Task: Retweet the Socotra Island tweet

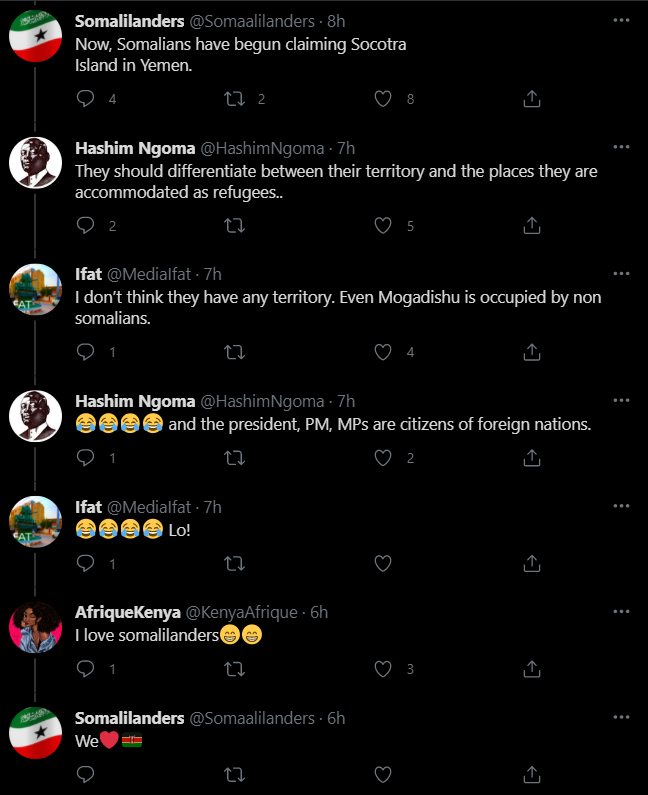Action: point(233,98)
